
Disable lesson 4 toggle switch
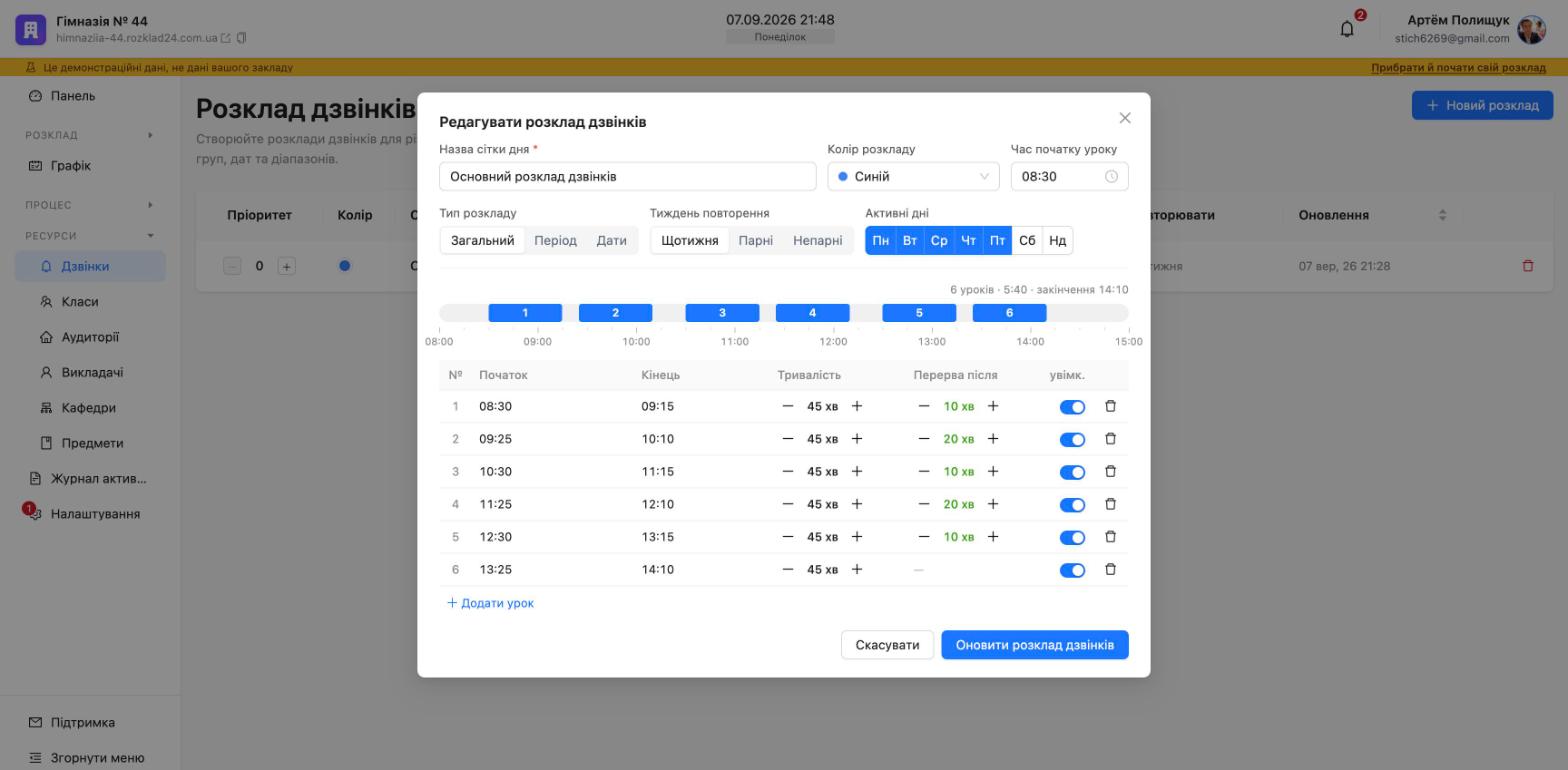pos(1072,505)
